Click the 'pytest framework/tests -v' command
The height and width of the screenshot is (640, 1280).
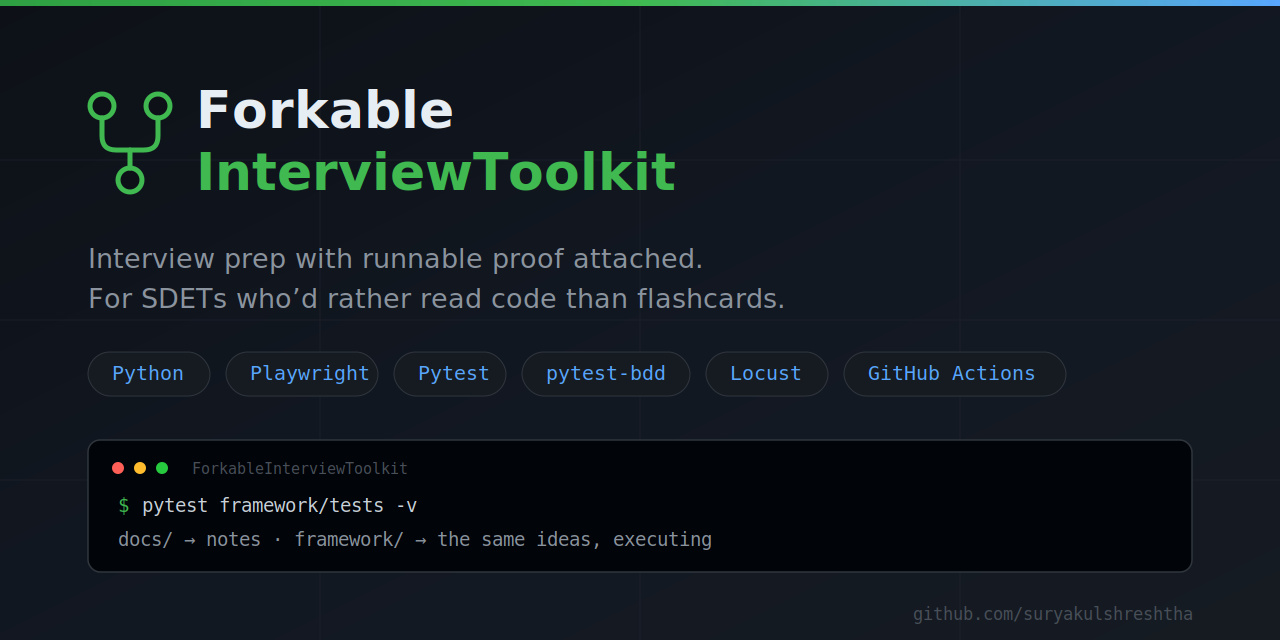point(280,506)
